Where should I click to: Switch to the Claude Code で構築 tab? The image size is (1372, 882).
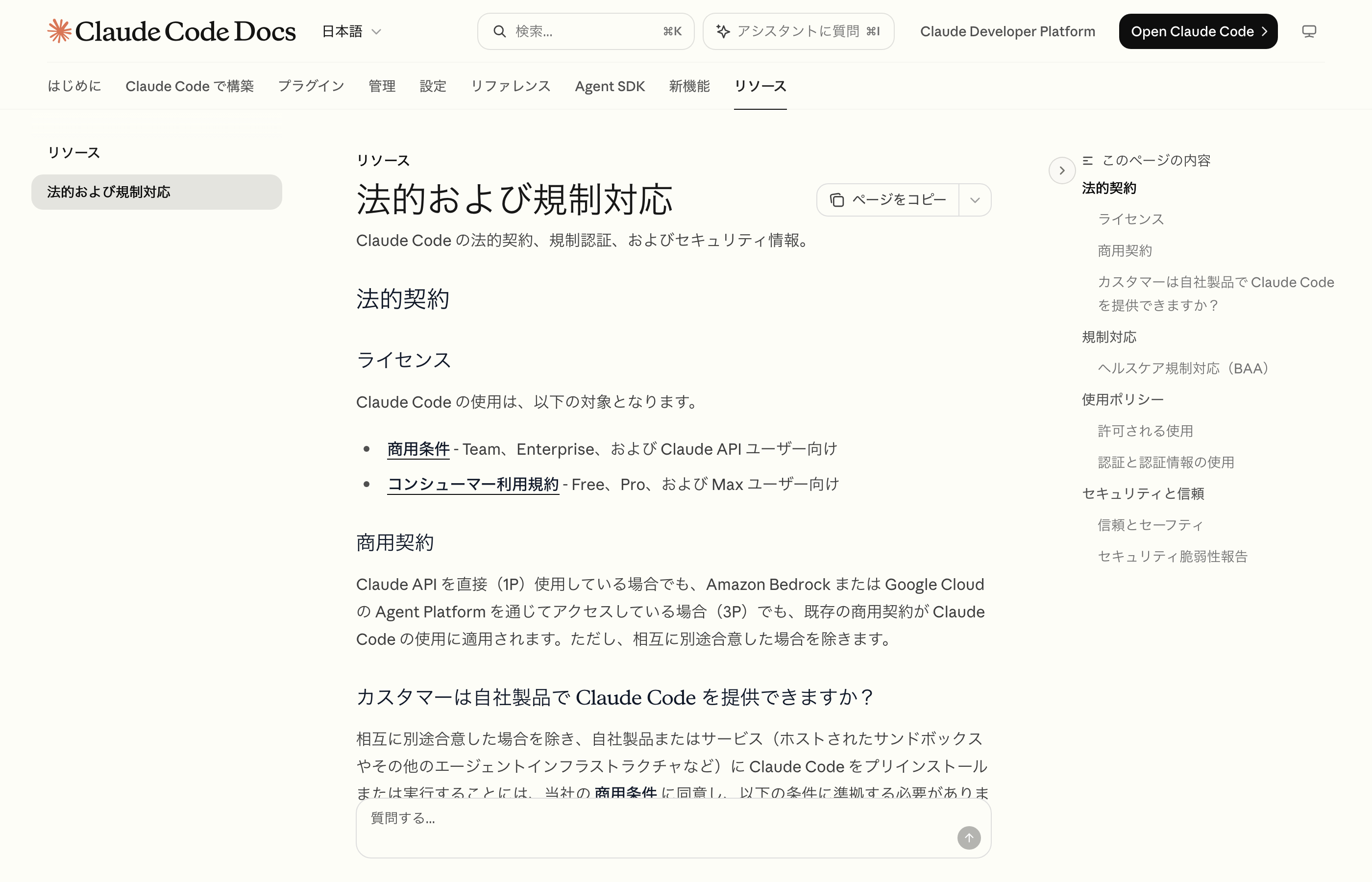[x=190, y=86]
